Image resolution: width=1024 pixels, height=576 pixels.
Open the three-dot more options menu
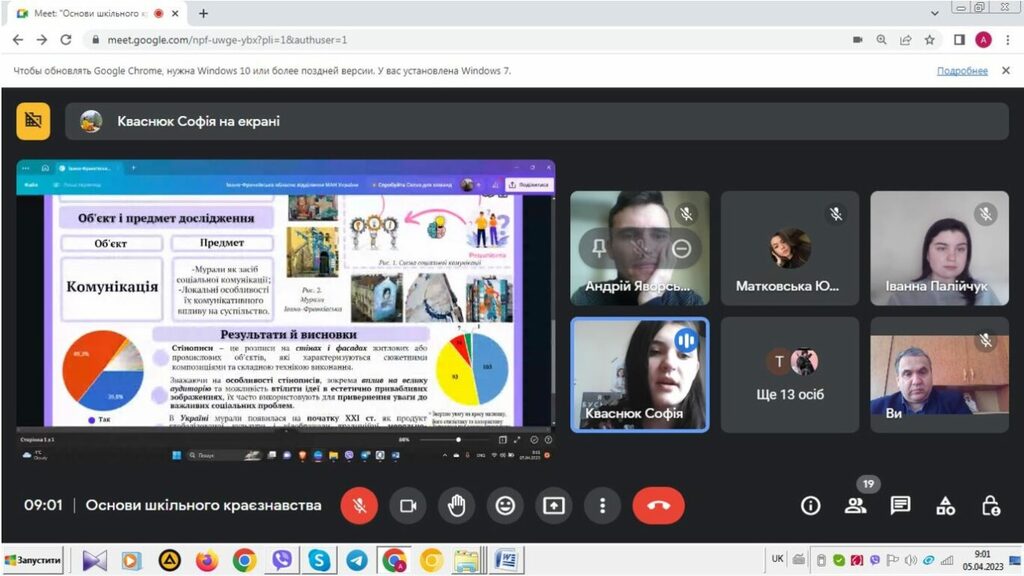(602, 506)
